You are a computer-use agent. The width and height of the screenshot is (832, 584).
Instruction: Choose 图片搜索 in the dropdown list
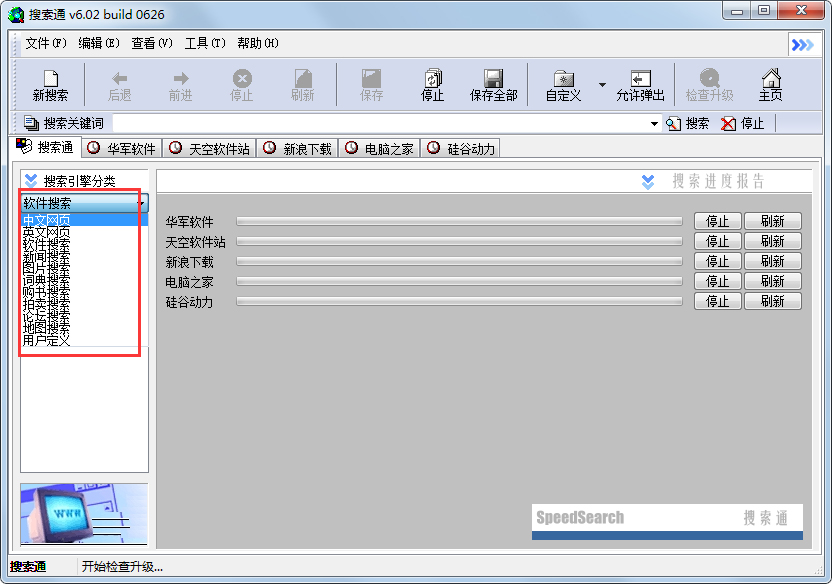pyautogui.click(x=47, y=269)
